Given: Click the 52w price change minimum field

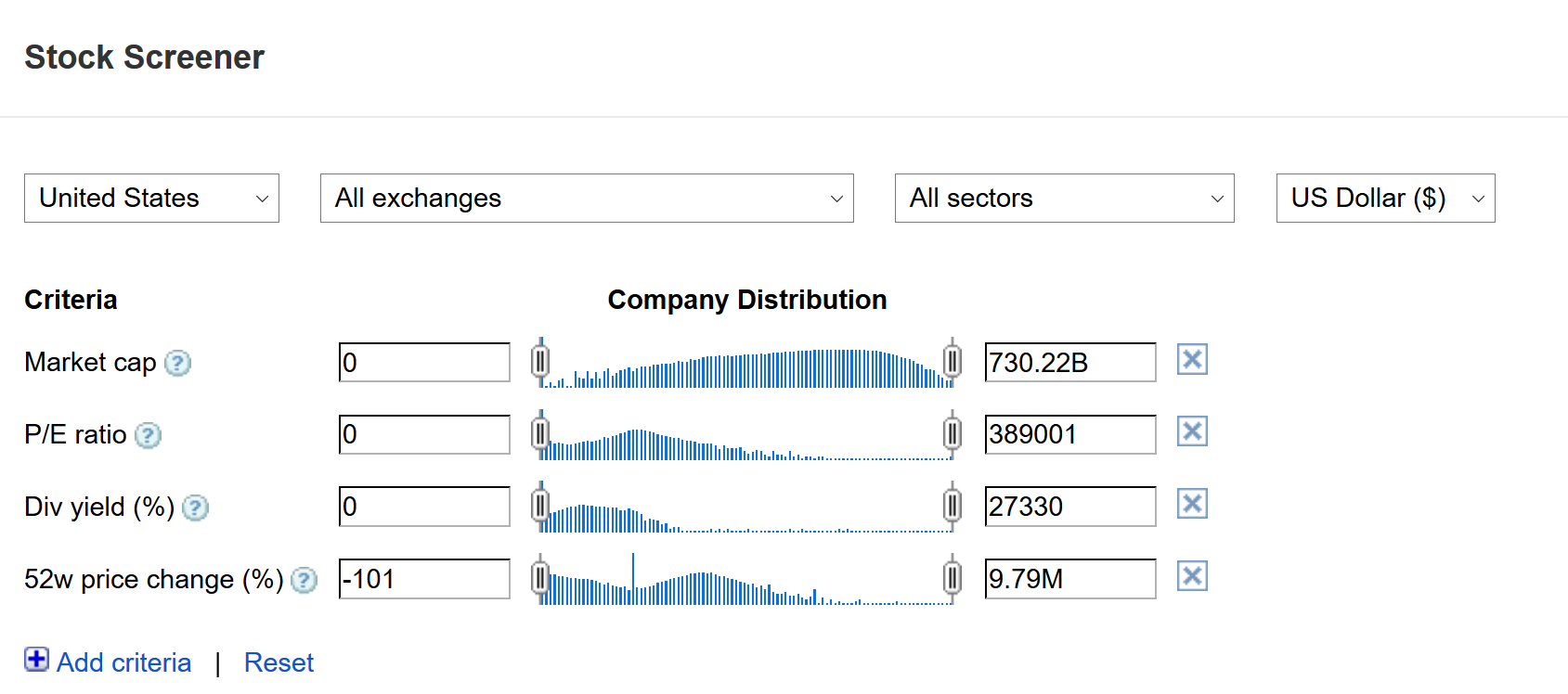Looking at the screenshot, I should tap(424, 579).
